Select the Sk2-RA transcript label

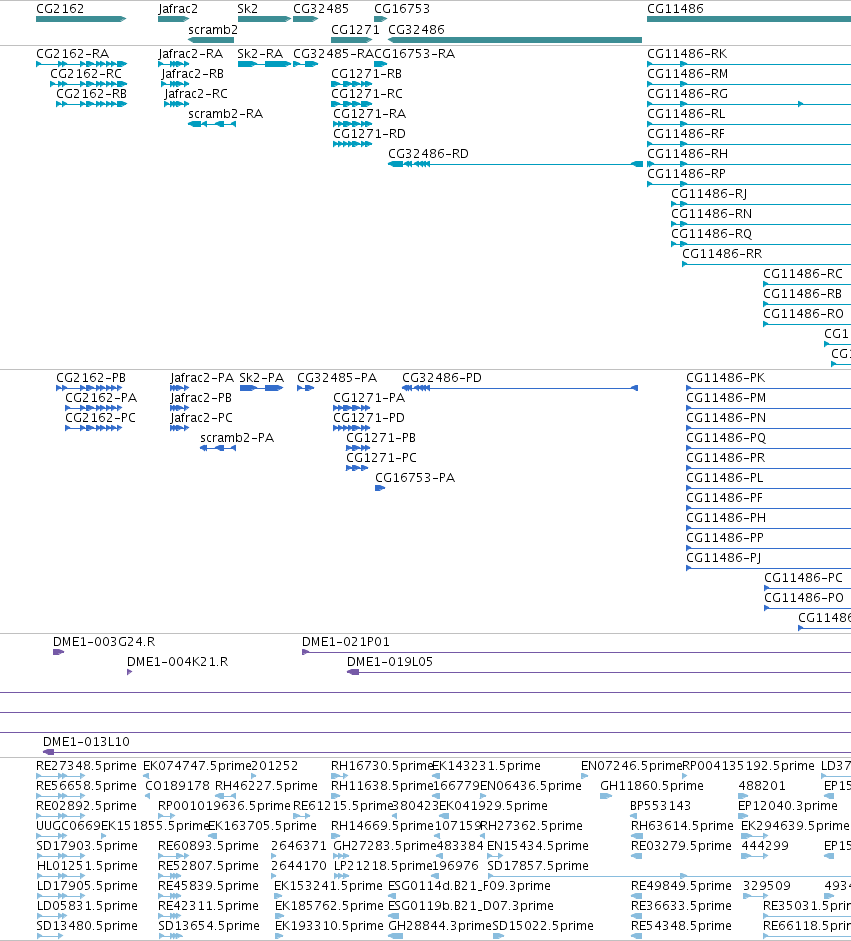pos(260,53)
